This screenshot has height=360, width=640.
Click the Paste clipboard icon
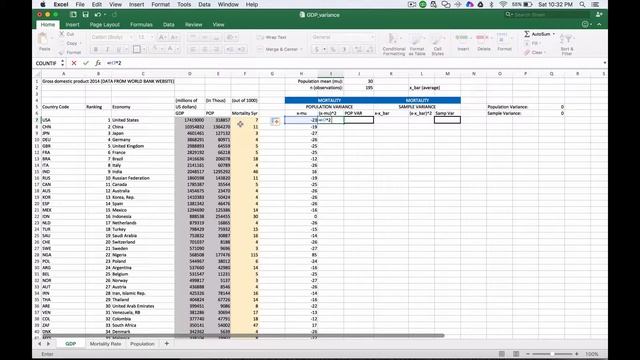pyautogui.click(x=42, y=39)
